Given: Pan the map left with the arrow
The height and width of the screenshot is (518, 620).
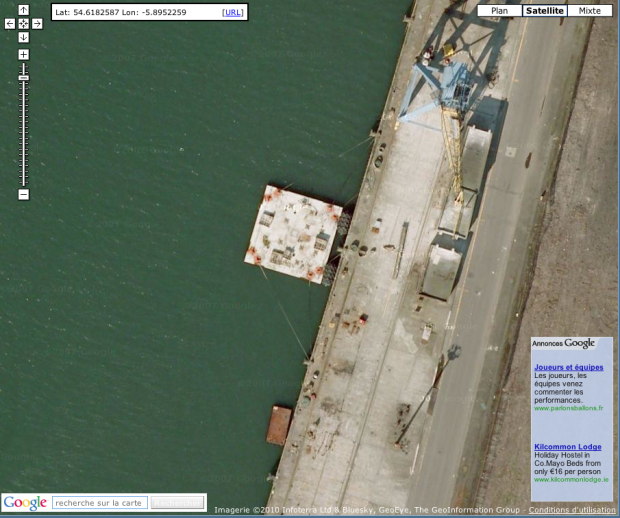Looking at the screenshot, I should coord(10,23).
